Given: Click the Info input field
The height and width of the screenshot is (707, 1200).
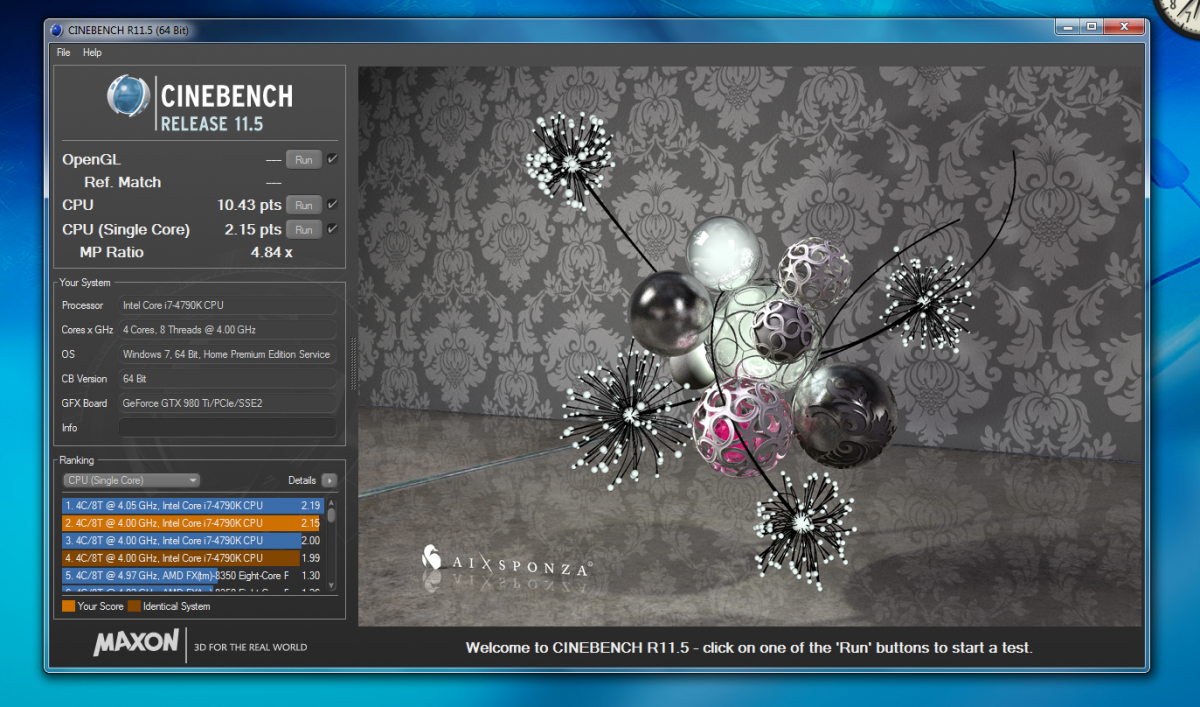Looking at the screenshot, I should (227, 427).
